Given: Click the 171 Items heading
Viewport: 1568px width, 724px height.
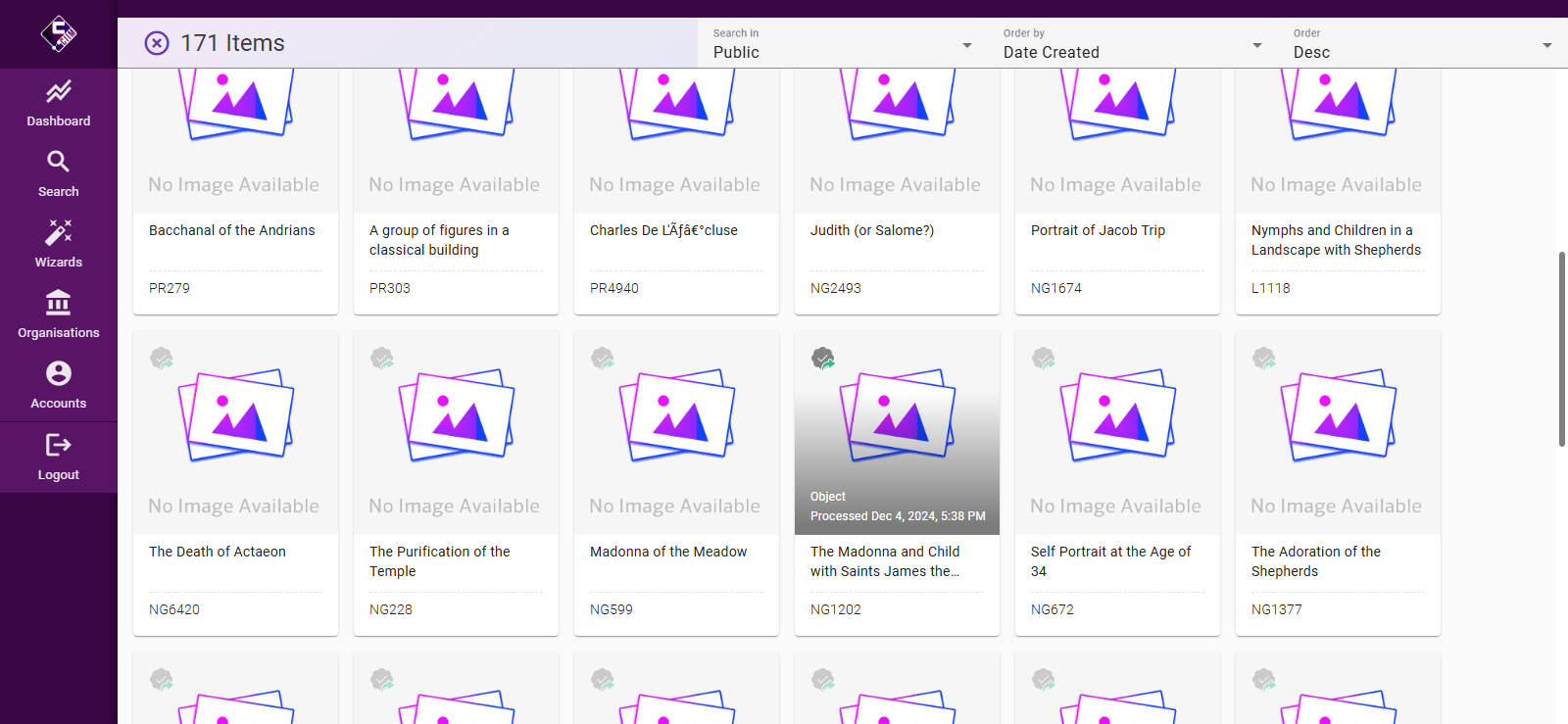Looking at the screenshot, I should click(232, 43).
